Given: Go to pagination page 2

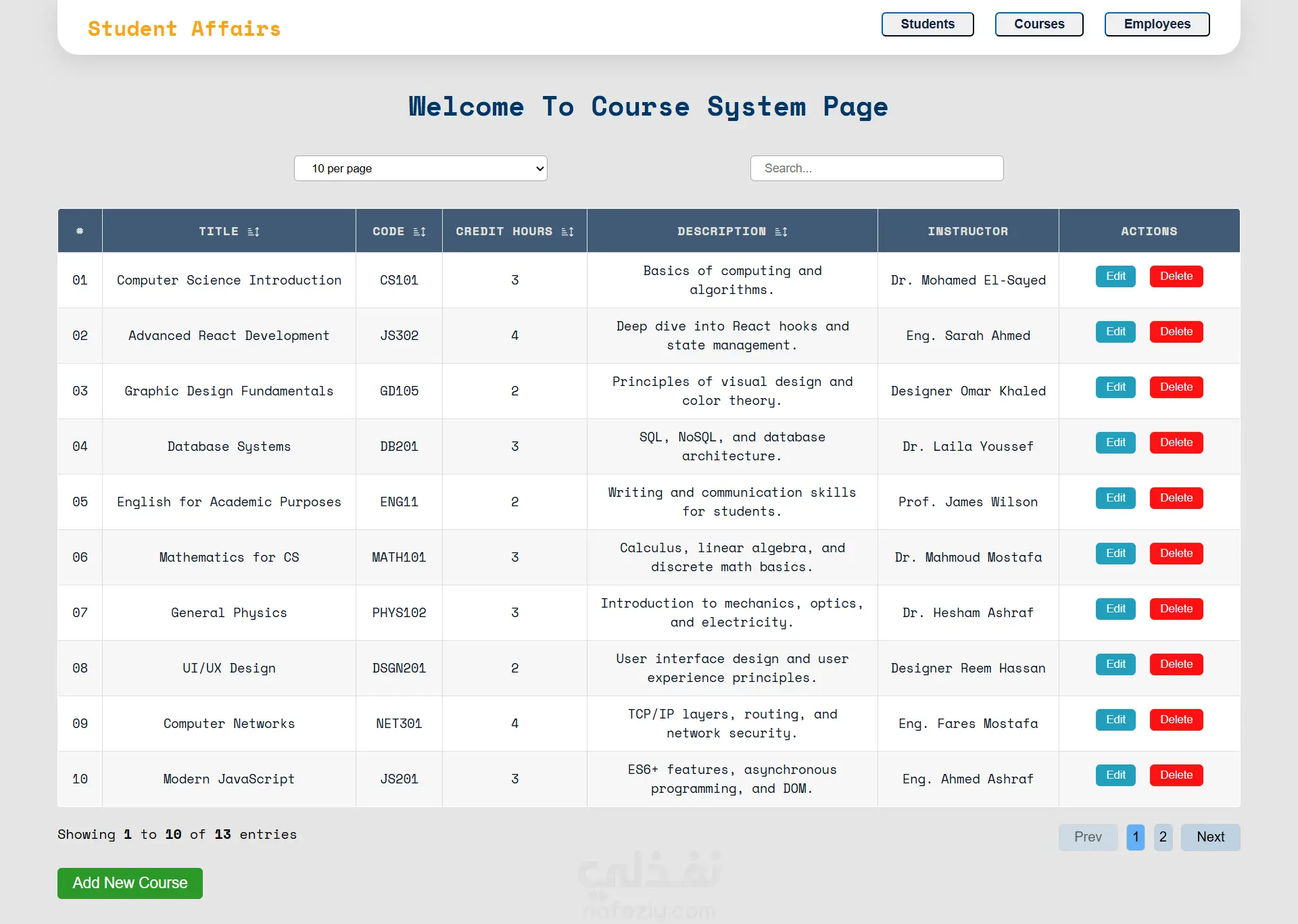Looking at the screenshot, I should pos(1162,837).
